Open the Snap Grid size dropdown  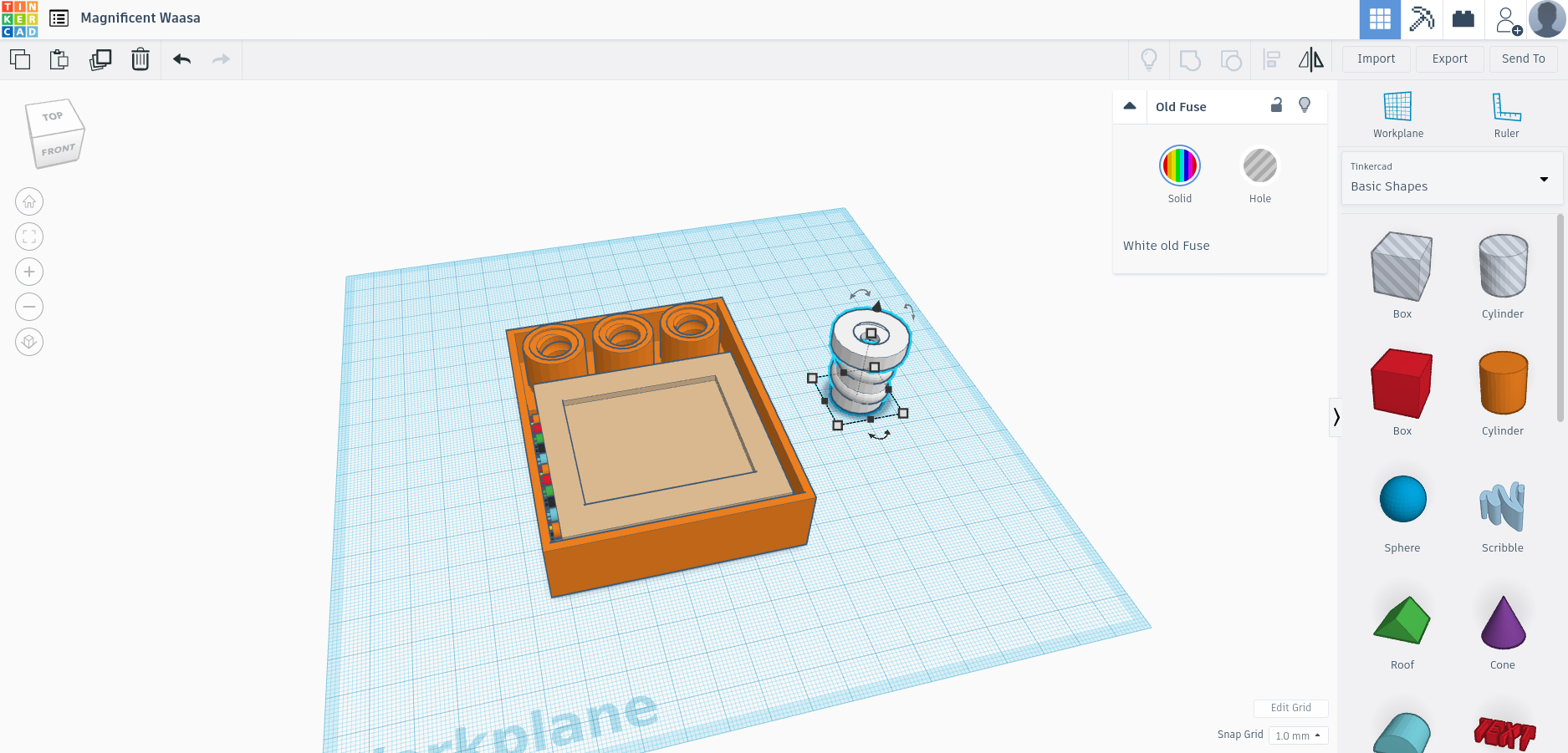pos(1298,735)
